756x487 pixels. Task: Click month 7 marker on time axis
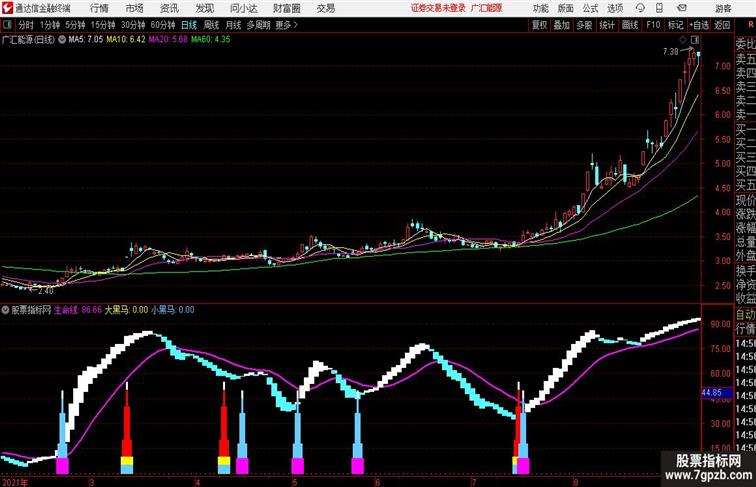point(474,482)
